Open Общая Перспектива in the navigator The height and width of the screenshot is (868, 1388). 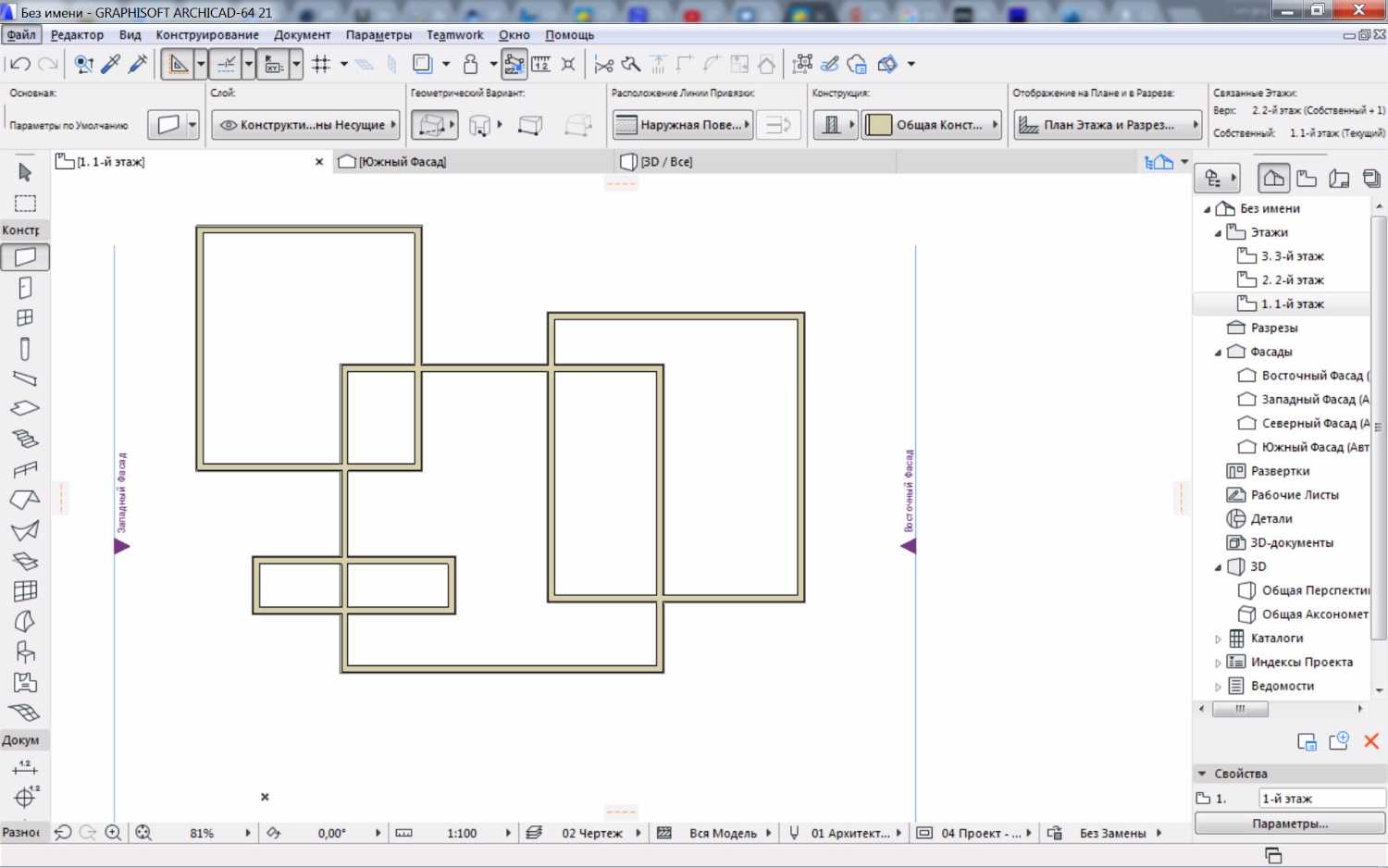(x=1314, y=590)
